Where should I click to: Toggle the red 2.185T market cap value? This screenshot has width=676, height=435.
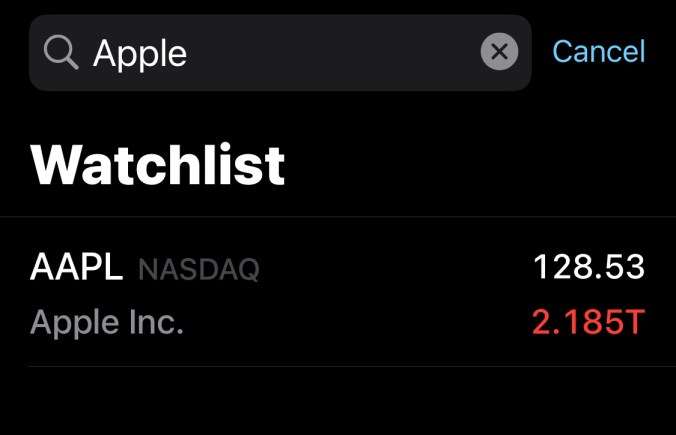pyautogui.click(x=589, y=323)
